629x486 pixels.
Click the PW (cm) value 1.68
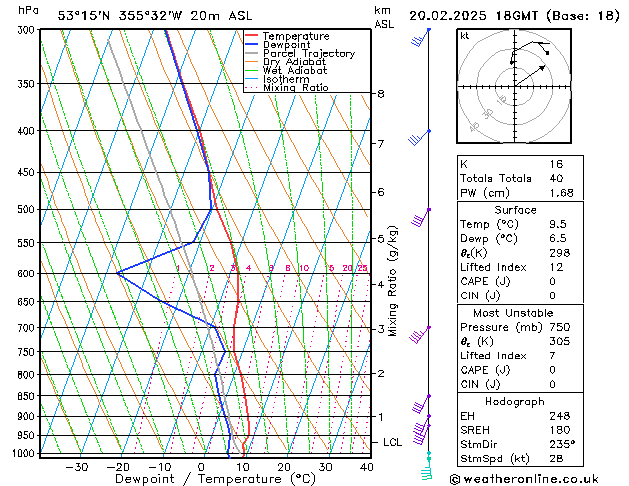[x=561, y=193]
